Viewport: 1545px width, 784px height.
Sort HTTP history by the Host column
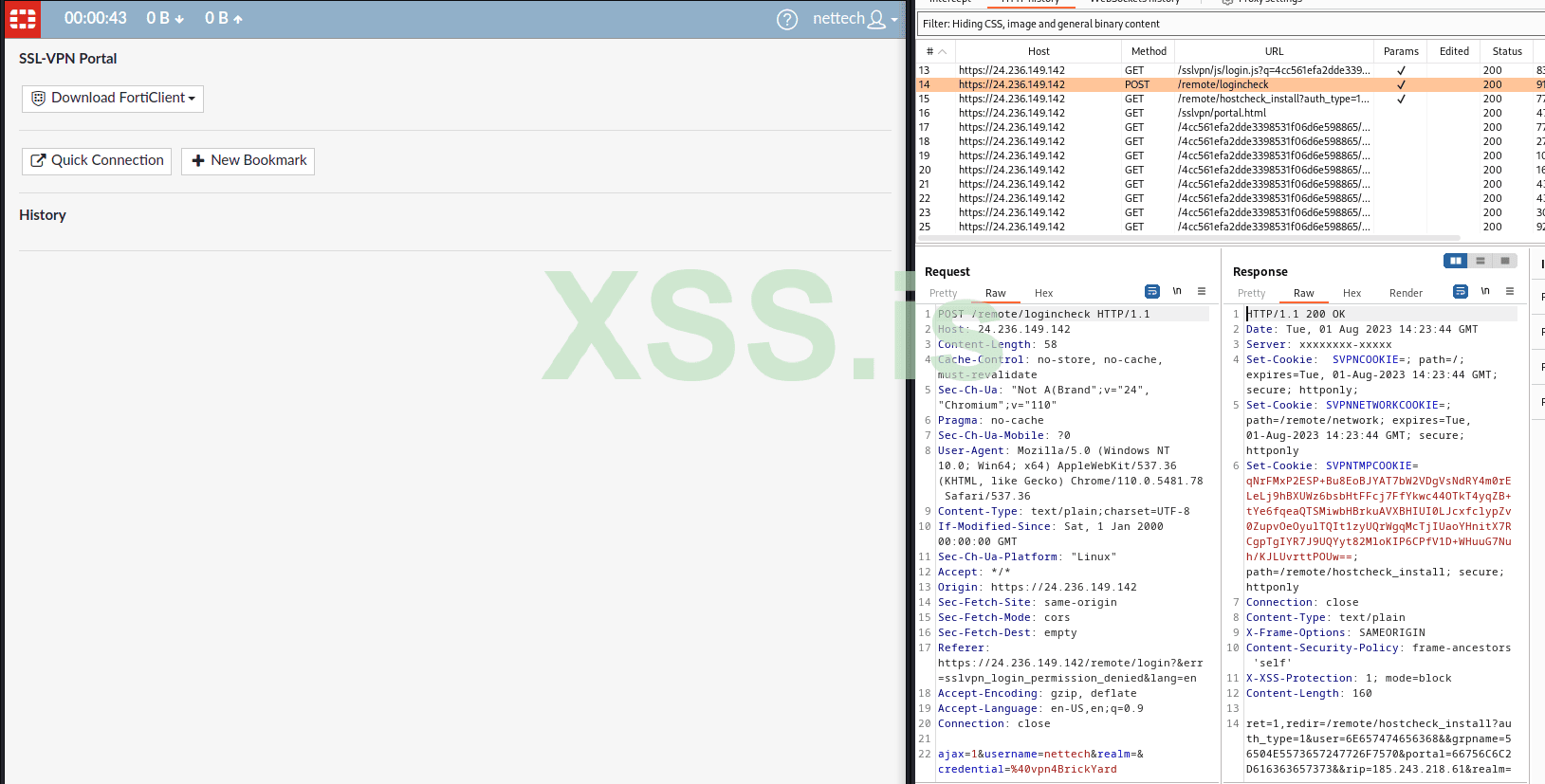pyautogui.click(x=1039, y=51)
